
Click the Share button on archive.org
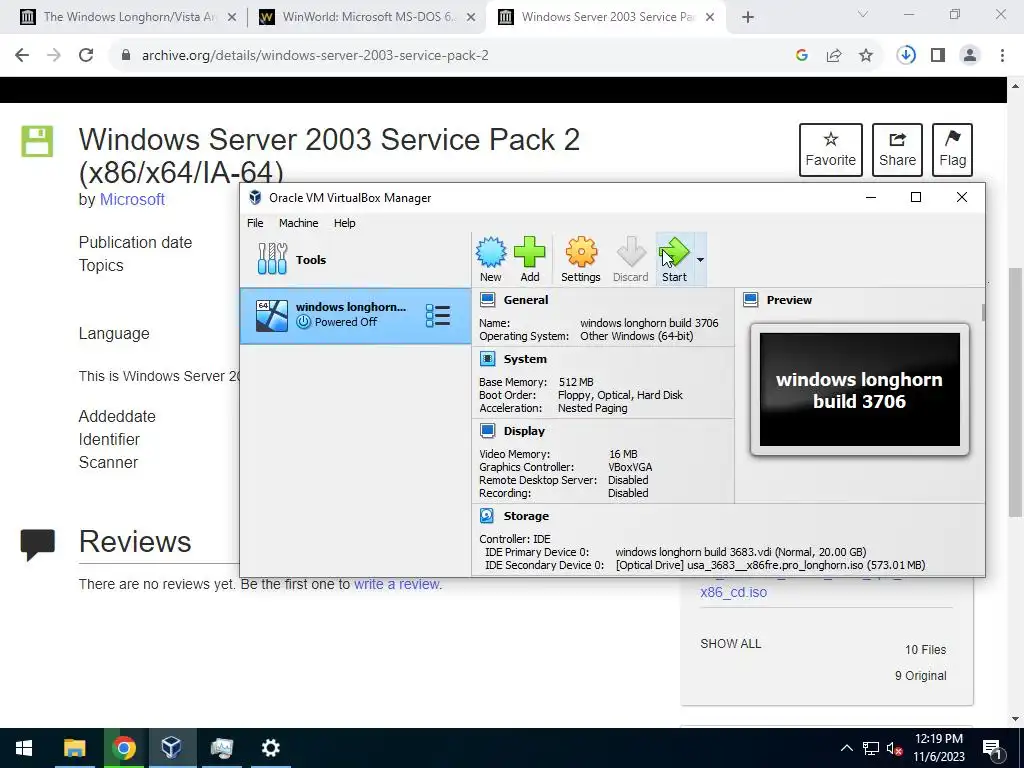pyautogui.click(x=897, y=150)
